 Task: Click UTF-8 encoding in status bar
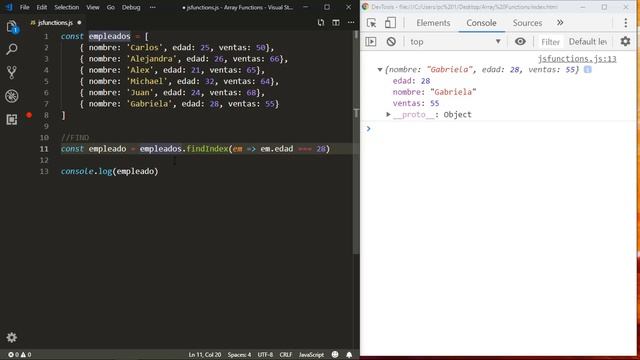[265, 355]
